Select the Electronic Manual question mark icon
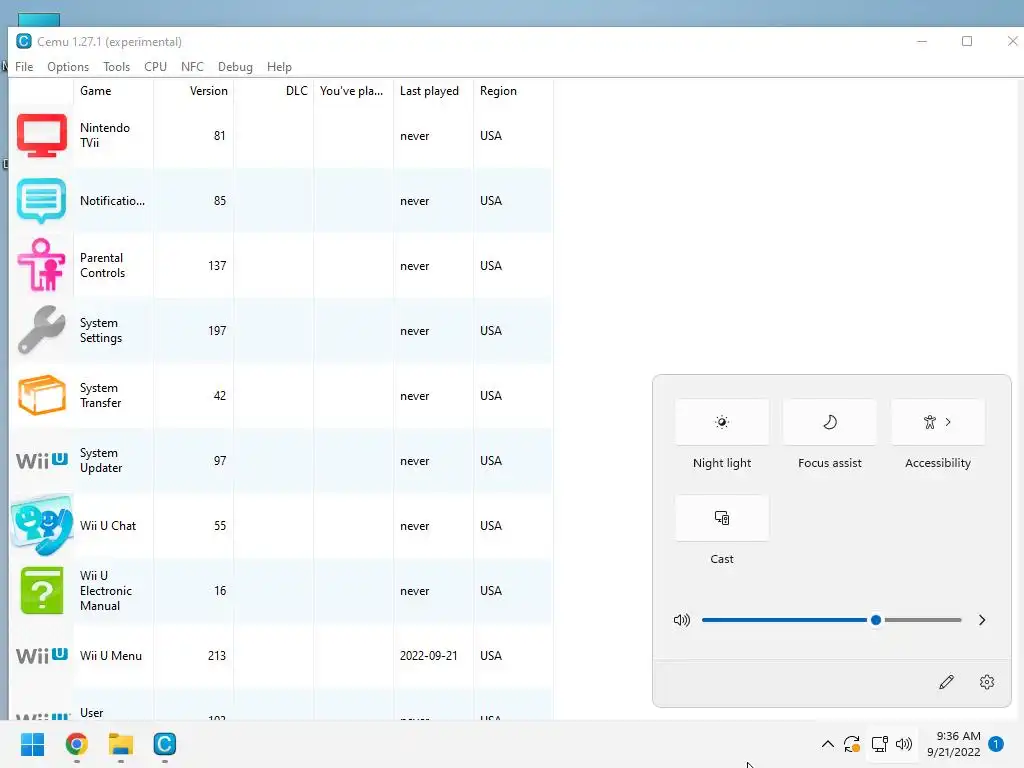Image resolution: width=1024 pixels, height=768 pixels. click(42, 590)
